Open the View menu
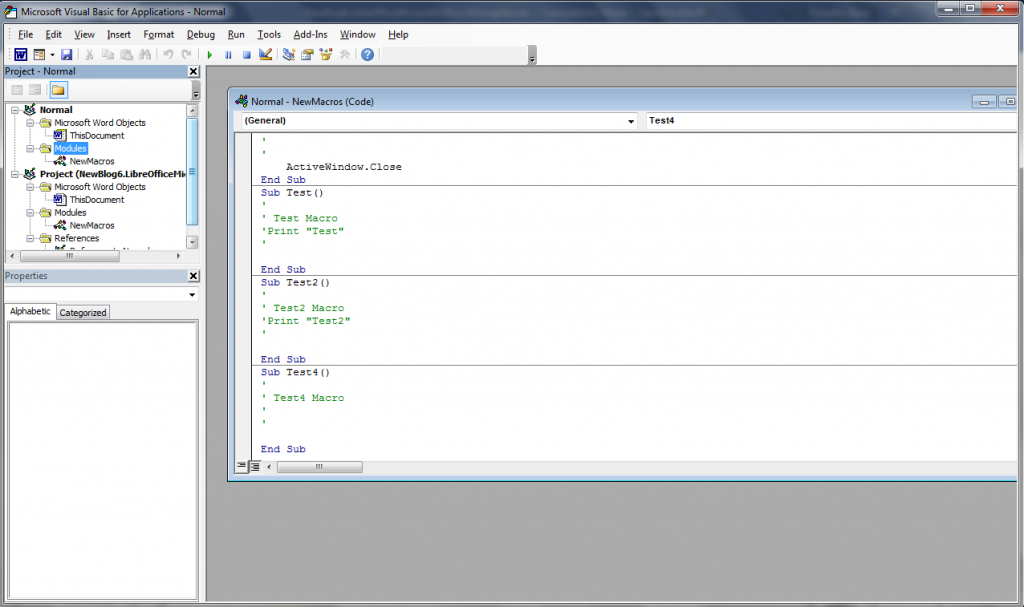 coord(84,35)
